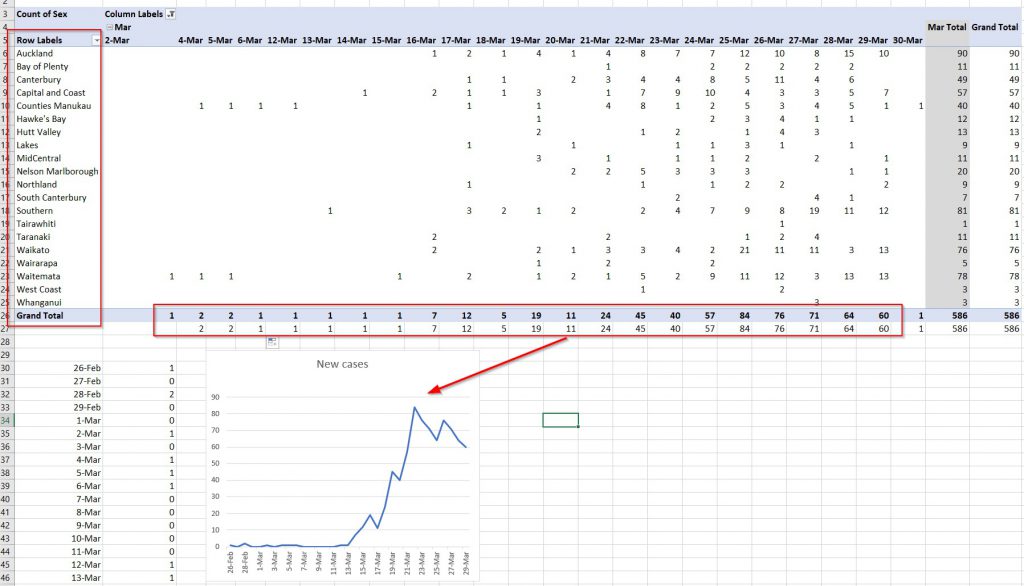Select the Southern row label

coord(35,211)
